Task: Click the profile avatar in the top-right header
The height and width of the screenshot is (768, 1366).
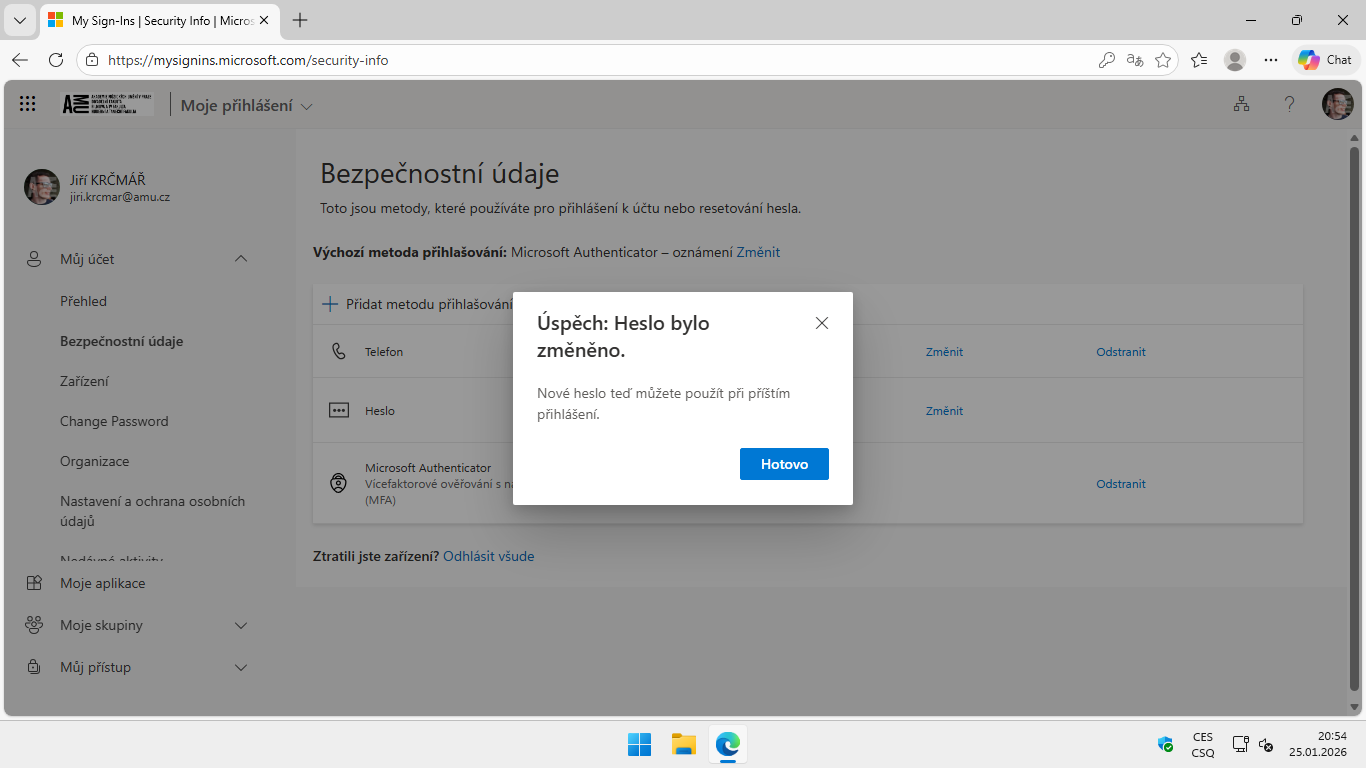Action: pyautogui.click(x=1337, y=103)
